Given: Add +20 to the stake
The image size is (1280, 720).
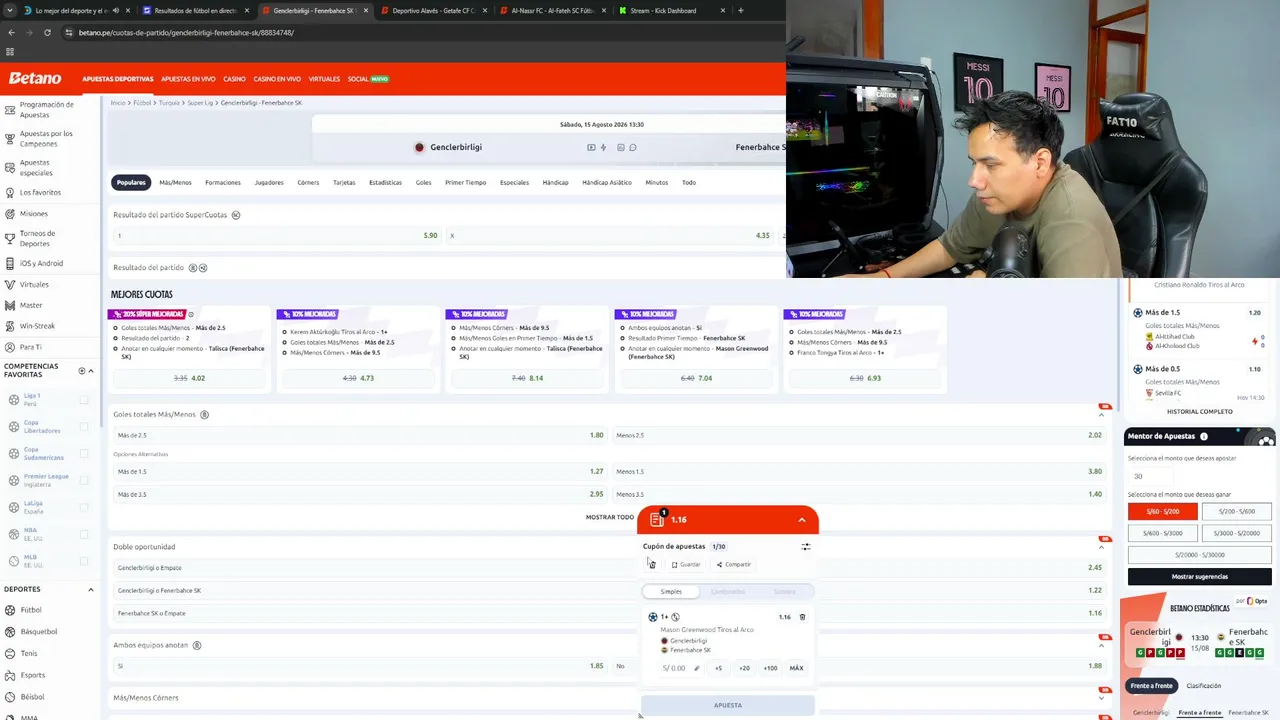Looking at the screenshot, I should point(744,668).
